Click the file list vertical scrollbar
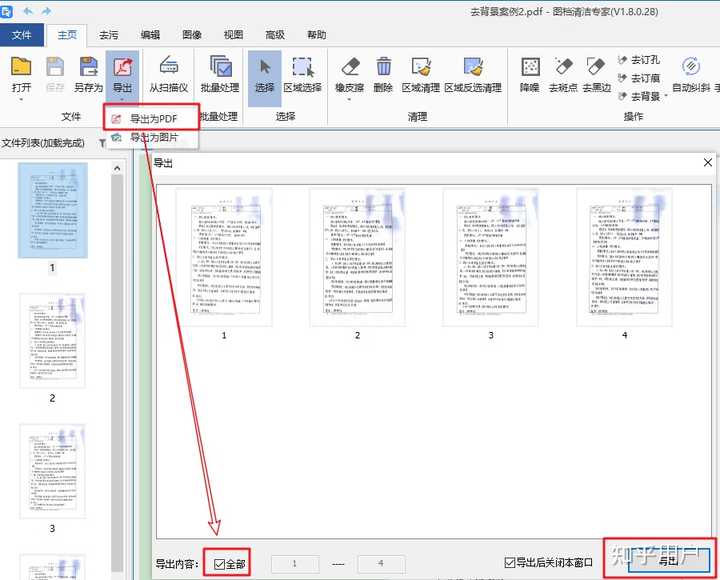Image resolution: width=720 pixels, height=580 pixels. [x=117, y=372]
